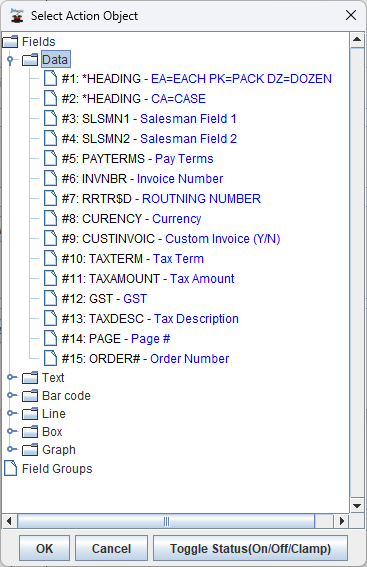Confirm selection with OK button
The image size is (367, 567).
tap(44, 548)
